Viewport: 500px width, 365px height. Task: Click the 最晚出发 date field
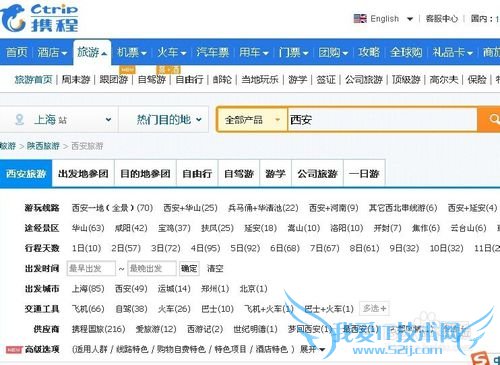152,268
